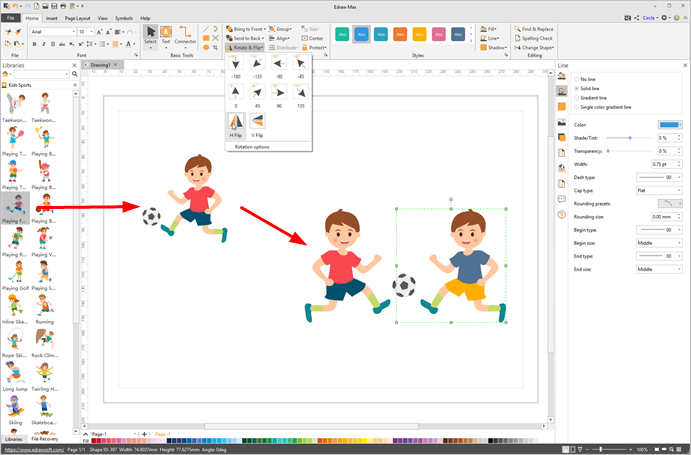Screen dimensions: 691x455
Task: Click the Shade/Tint slider handle
Action: (630, 138)
